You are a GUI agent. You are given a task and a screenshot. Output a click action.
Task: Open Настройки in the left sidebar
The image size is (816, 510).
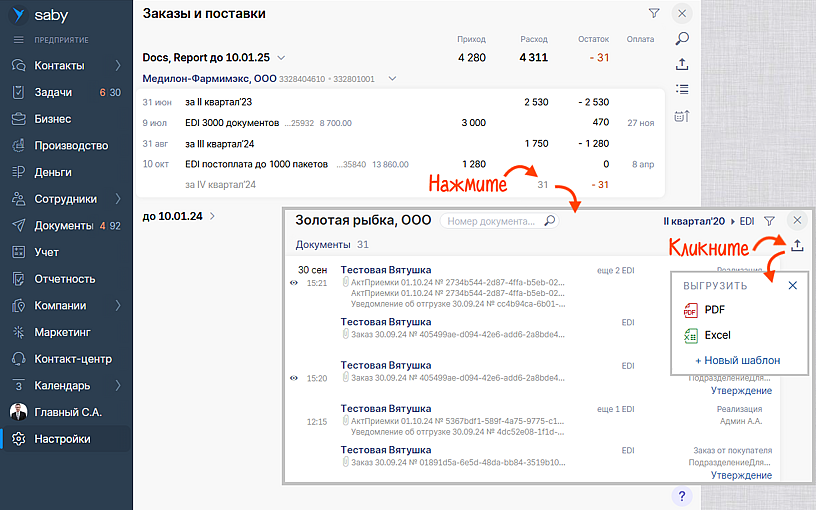pos(62,439)
